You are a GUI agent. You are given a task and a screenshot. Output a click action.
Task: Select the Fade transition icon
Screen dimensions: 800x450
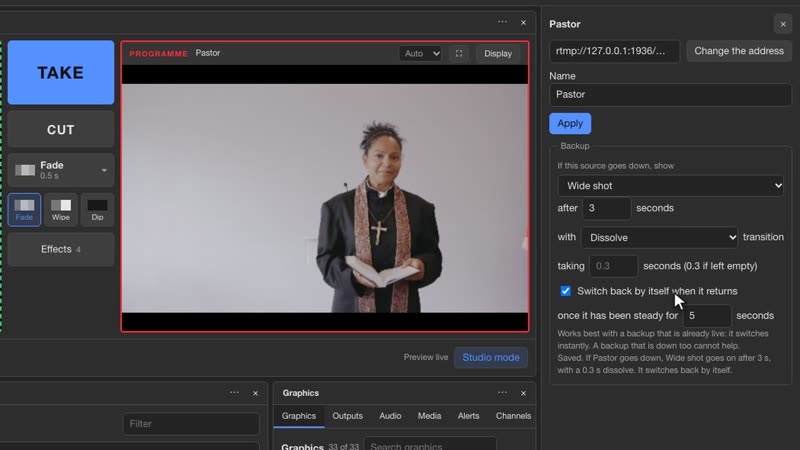[24, 210]
